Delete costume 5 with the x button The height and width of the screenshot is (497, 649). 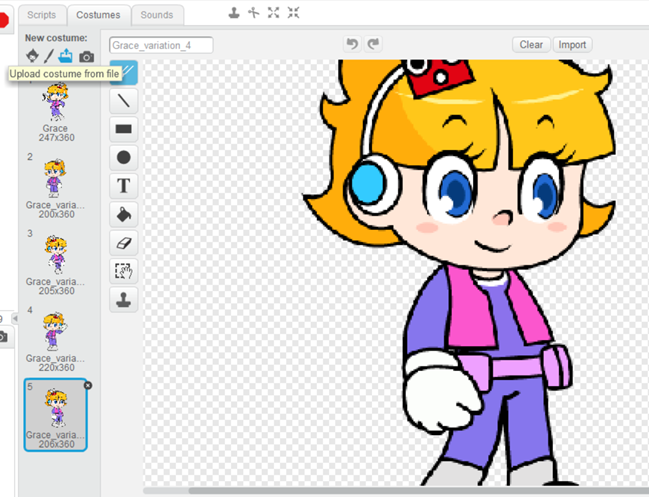[x=87, y=385]
